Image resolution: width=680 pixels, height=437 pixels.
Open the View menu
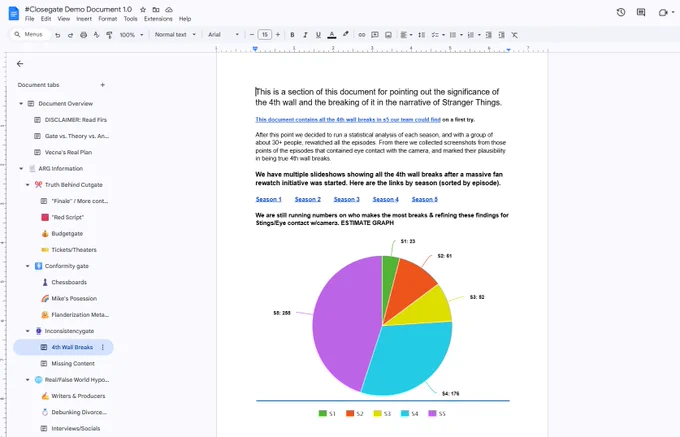coord(64,19)
